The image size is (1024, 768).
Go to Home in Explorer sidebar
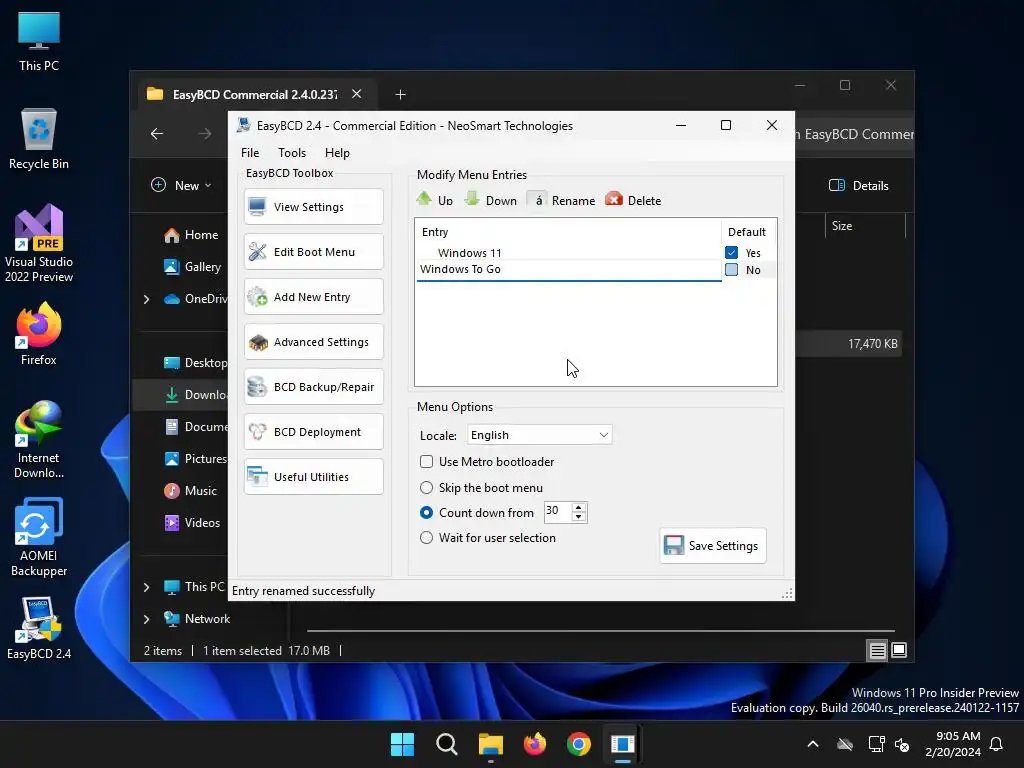pos(191,235)
